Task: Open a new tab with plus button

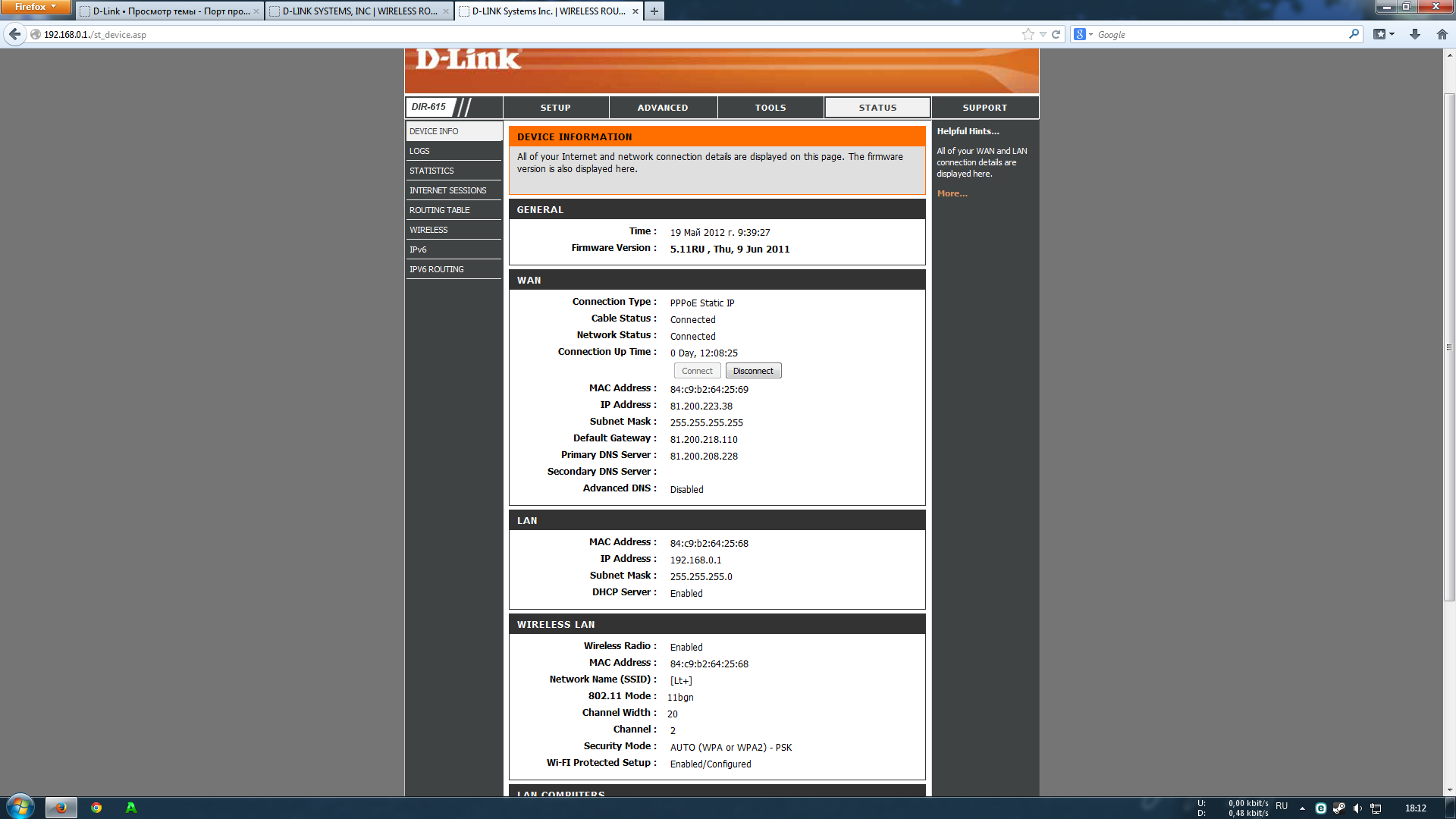Action: [654, 11]
